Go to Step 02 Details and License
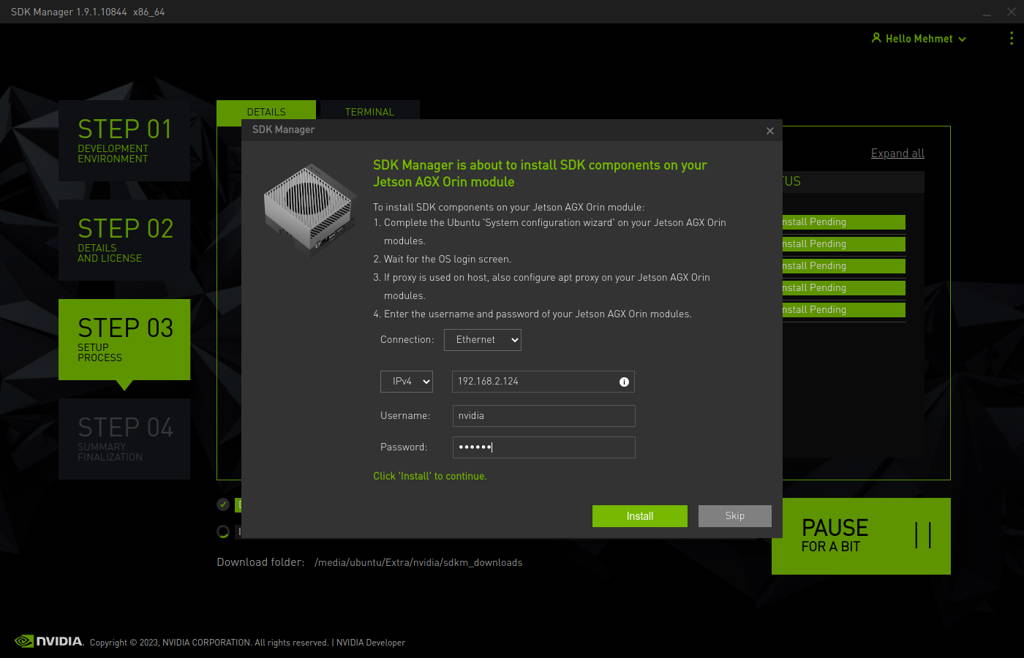The width and height of the screenshot is (1024, 658). point(124,240)
